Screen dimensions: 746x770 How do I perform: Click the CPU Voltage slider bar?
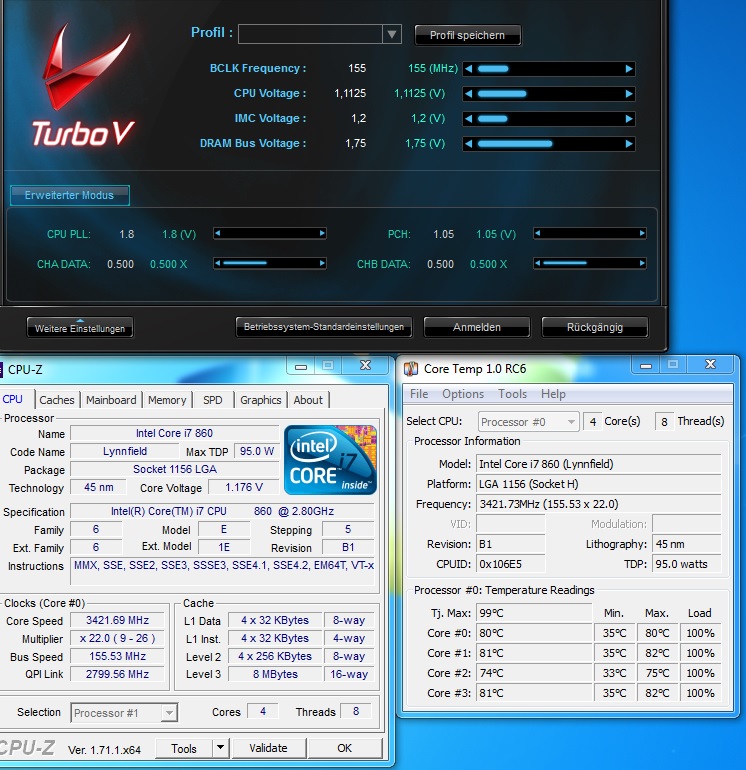(x=549, y=94)
